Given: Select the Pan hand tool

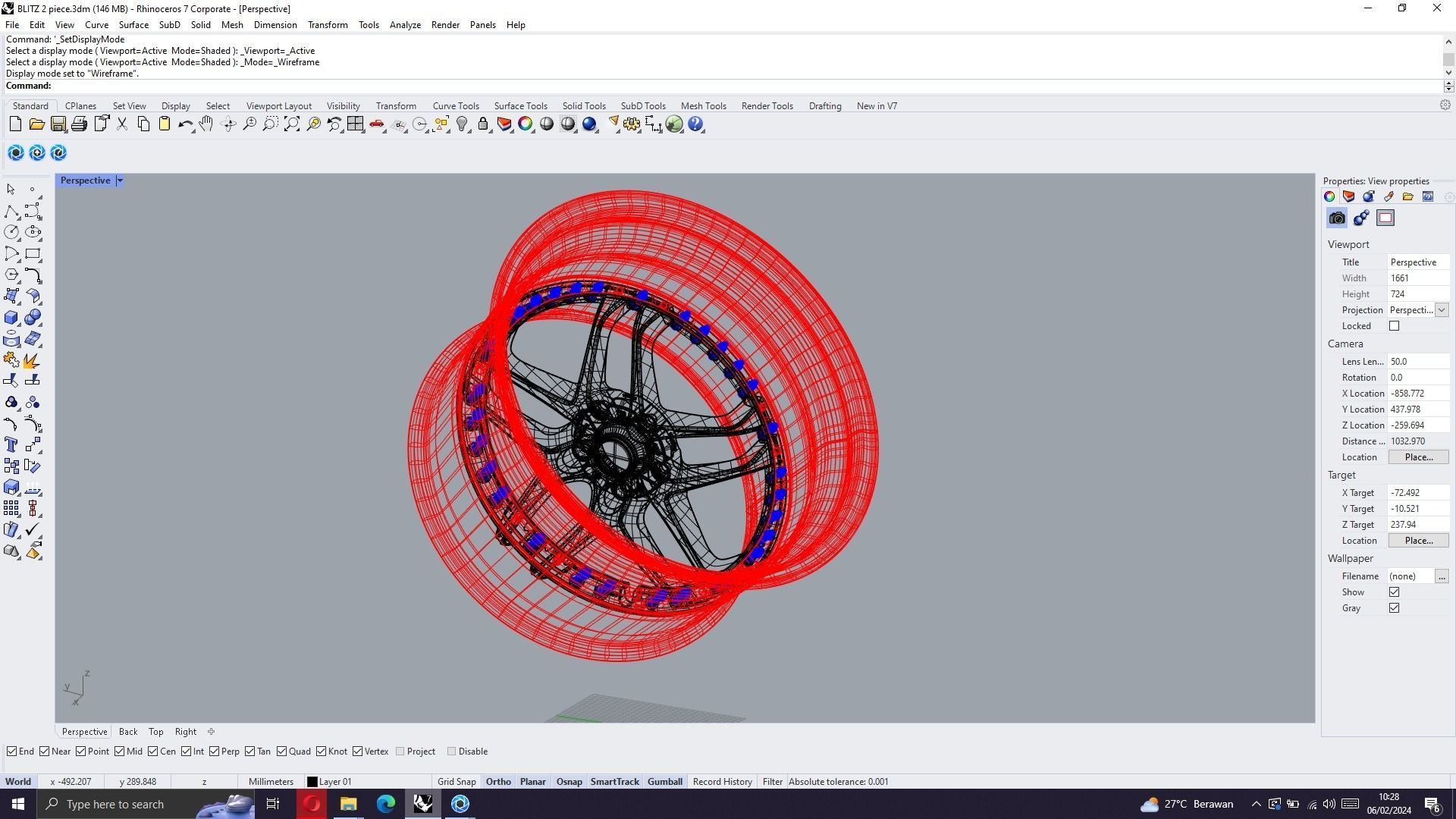Looking at the screenshot, I should (x=206, y=124).
